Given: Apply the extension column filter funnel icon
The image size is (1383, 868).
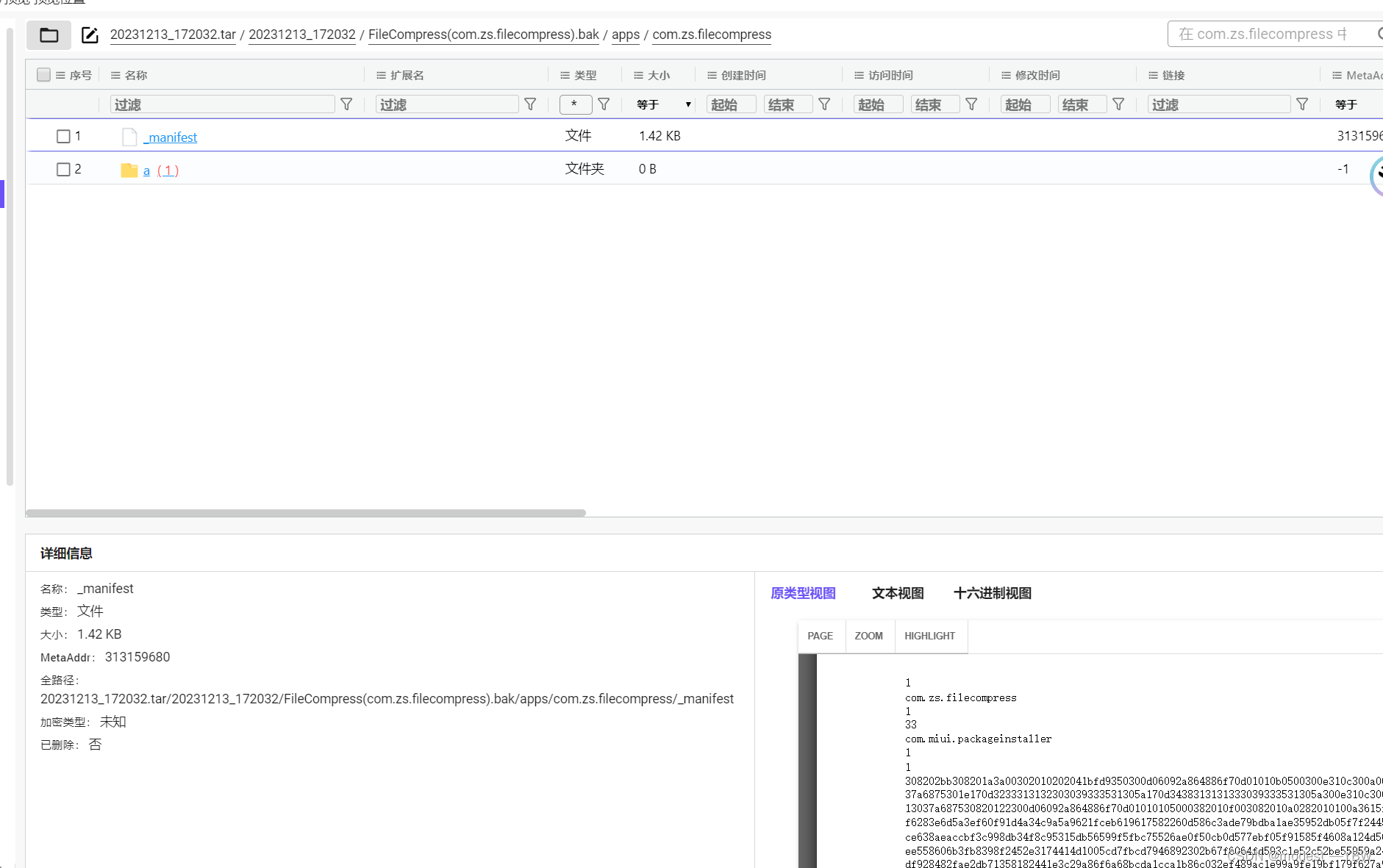Looking at the screenshot, I should pos(530,104).
